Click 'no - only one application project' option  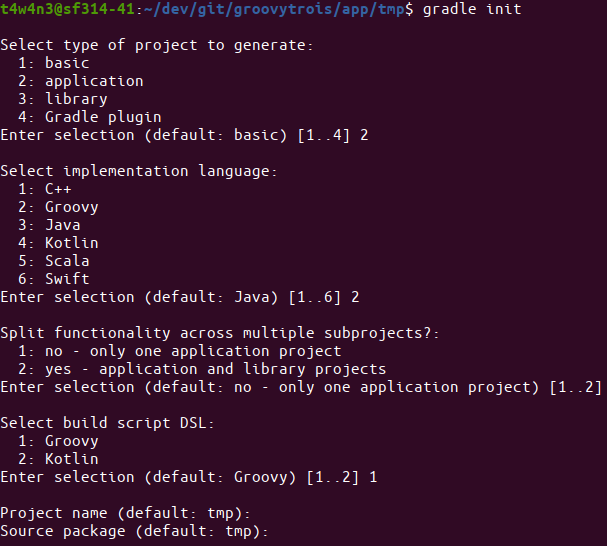pyautogui.click(x=180, y=351)
